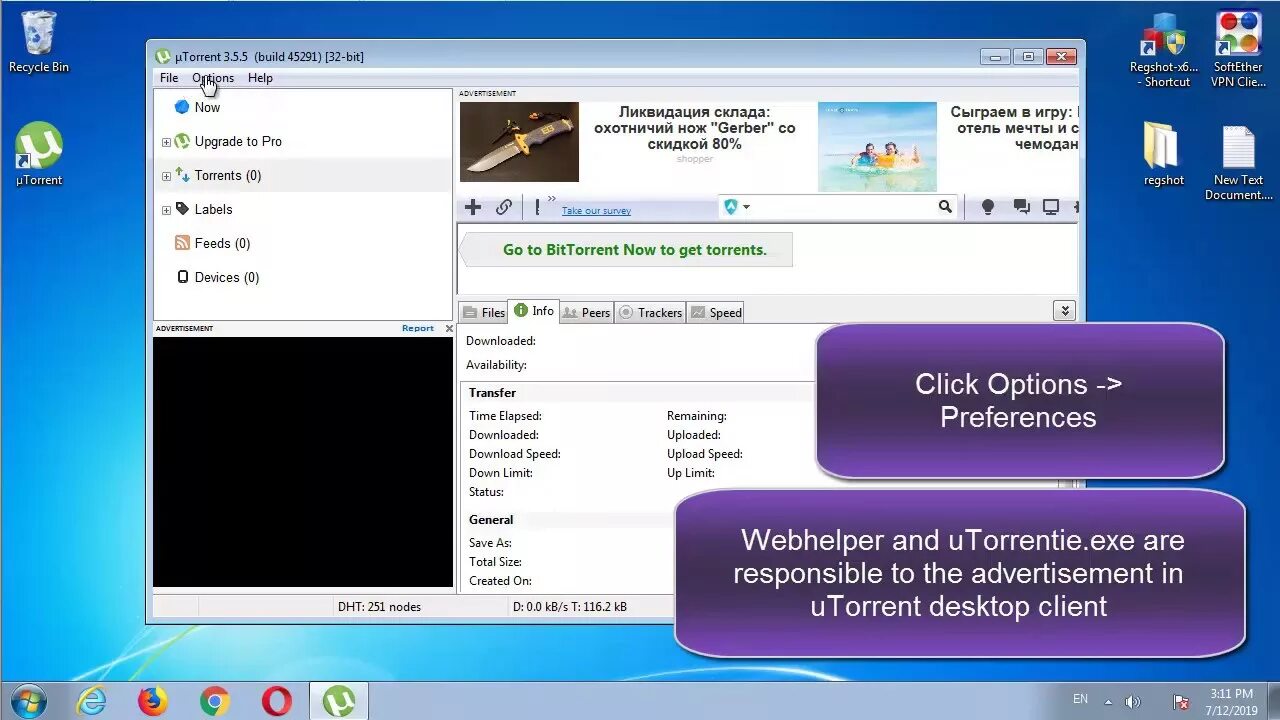1280x720 pixels.
Task: Expand the Torrents tree node
Action: 166,176
